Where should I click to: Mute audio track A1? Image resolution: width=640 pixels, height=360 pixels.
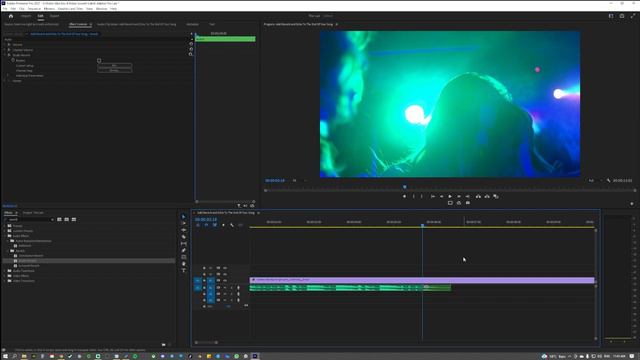coord(225,288)
